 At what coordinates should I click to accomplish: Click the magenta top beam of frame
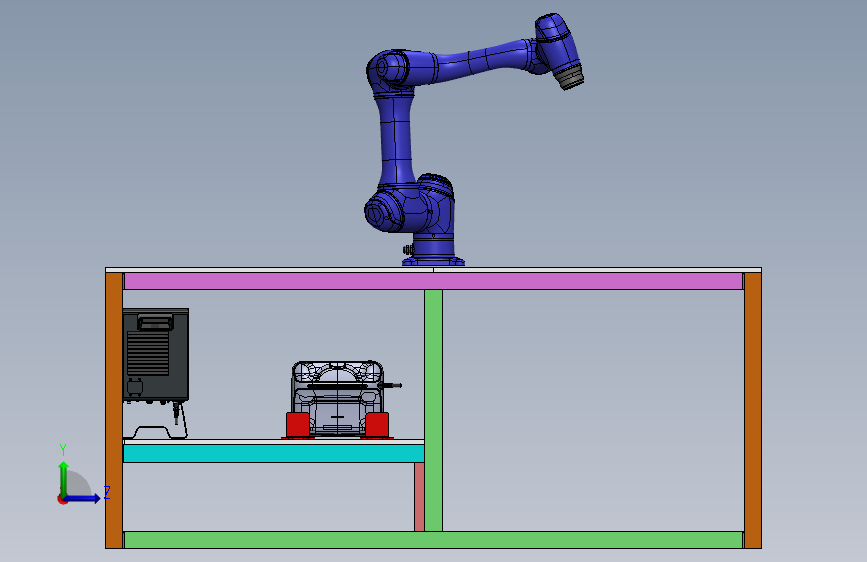point(433,281)
